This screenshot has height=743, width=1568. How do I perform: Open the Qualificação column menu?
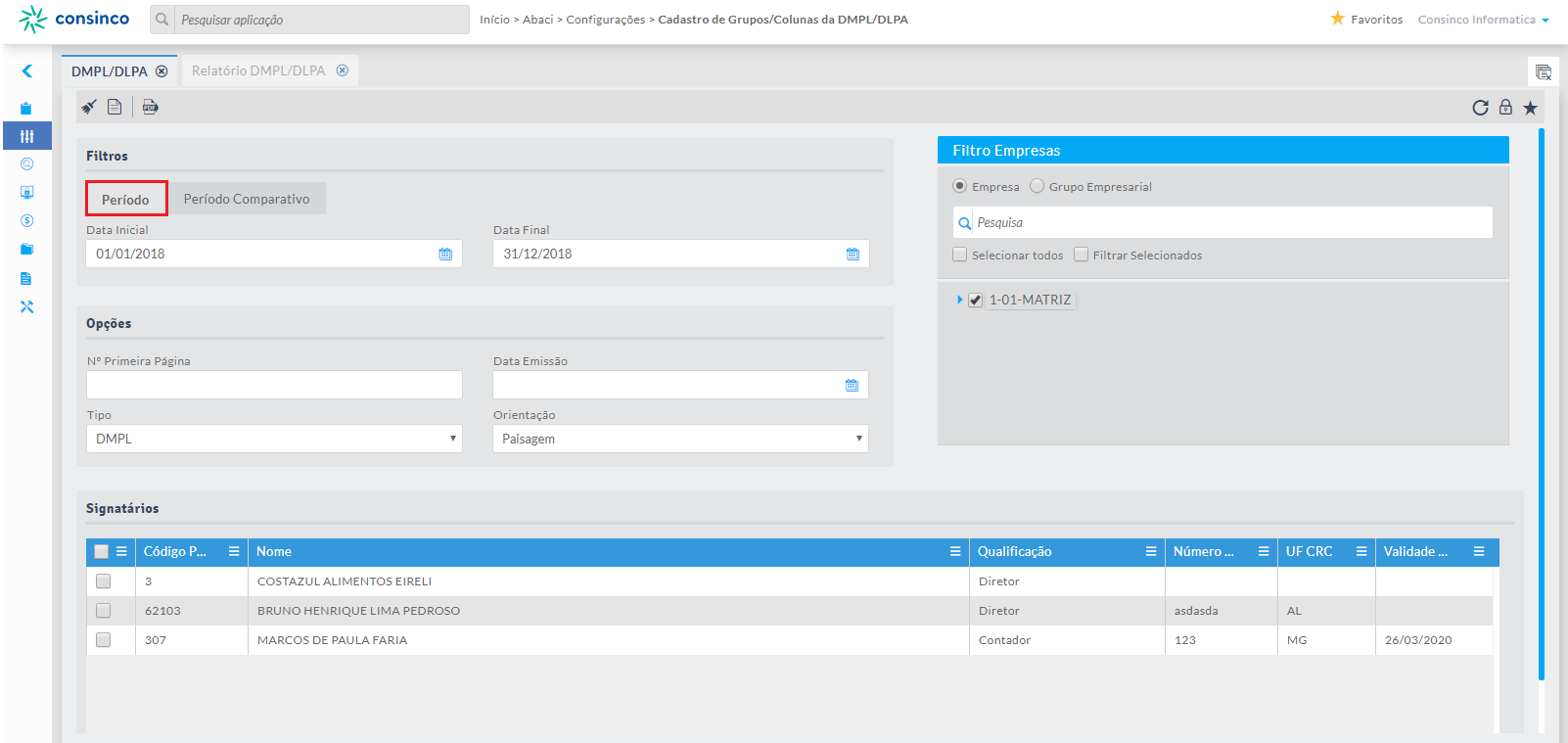(1151, 551)
